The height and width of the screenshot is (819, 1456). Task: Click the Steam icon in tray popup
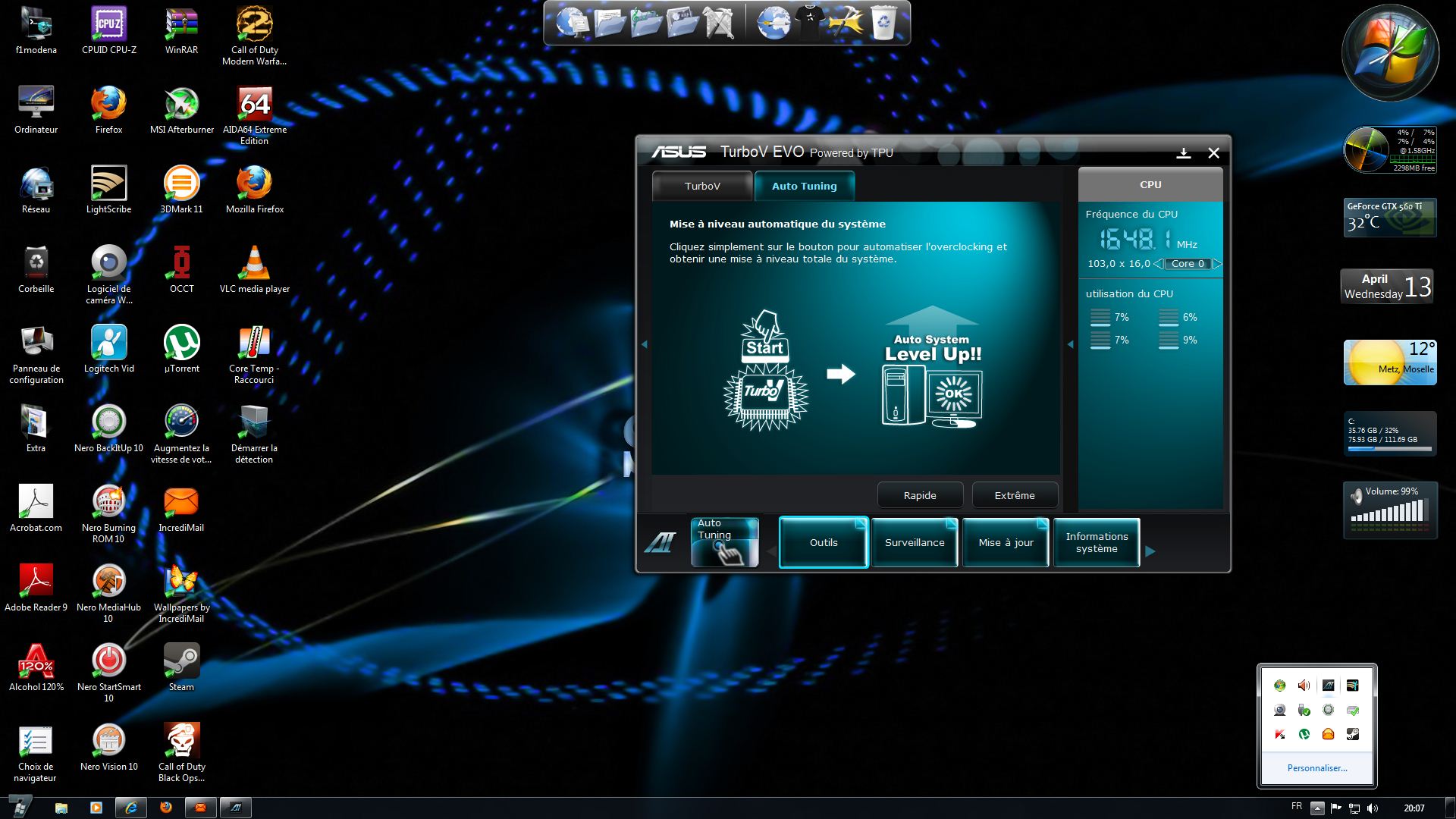(x=1352, y=734)
